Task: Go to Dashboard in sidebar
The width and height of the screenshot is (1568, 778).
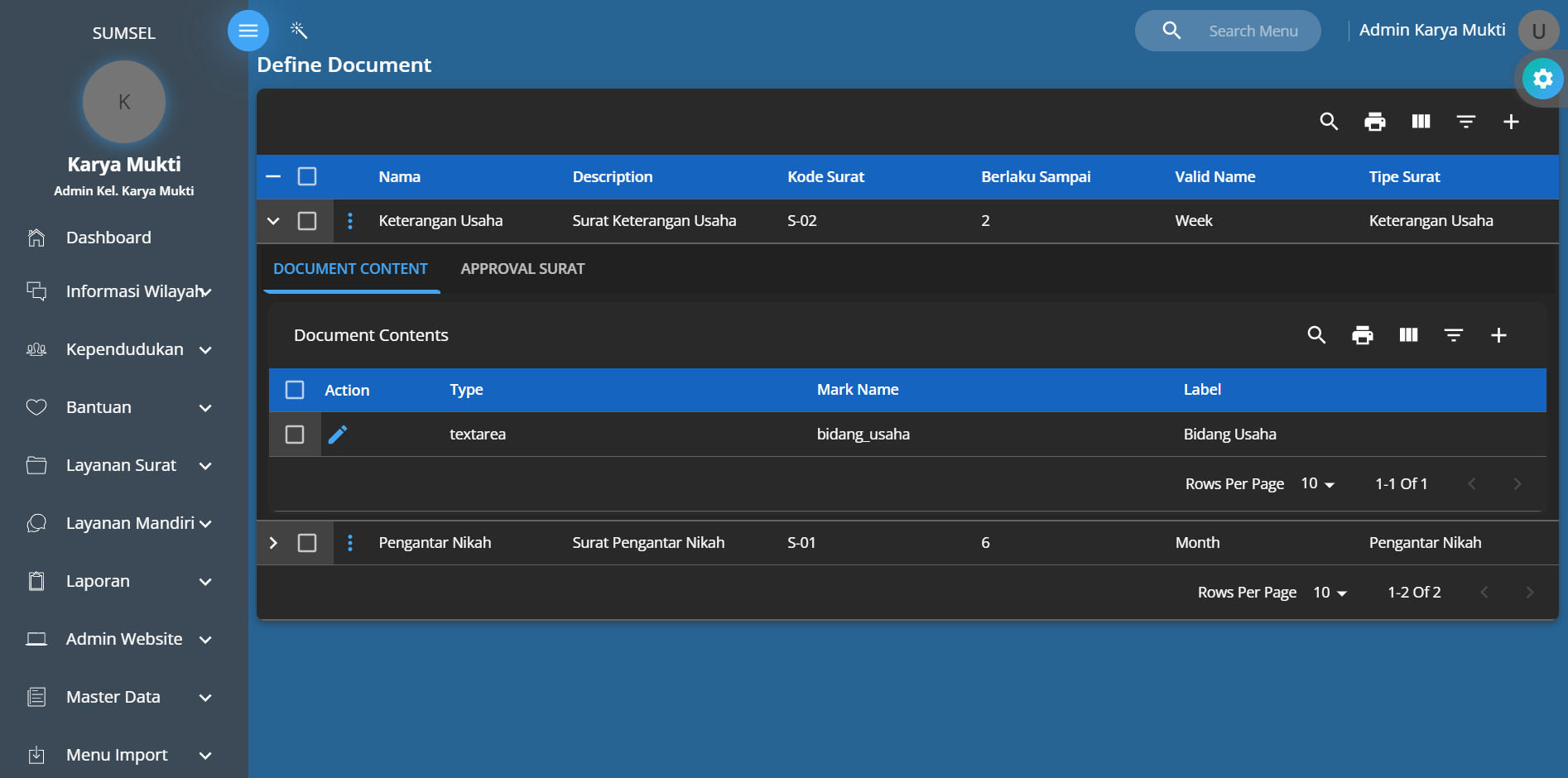Action: pos(108,238)
